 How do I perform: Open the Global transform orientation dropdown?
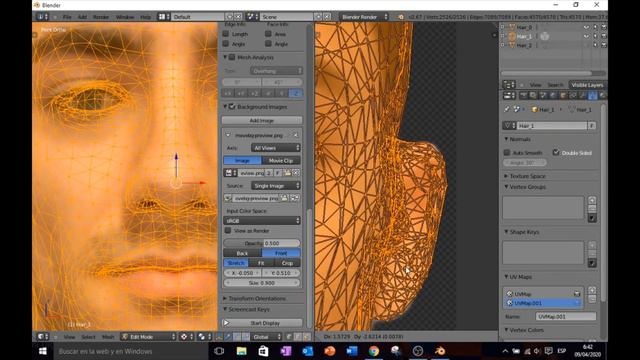coord(267,337)
